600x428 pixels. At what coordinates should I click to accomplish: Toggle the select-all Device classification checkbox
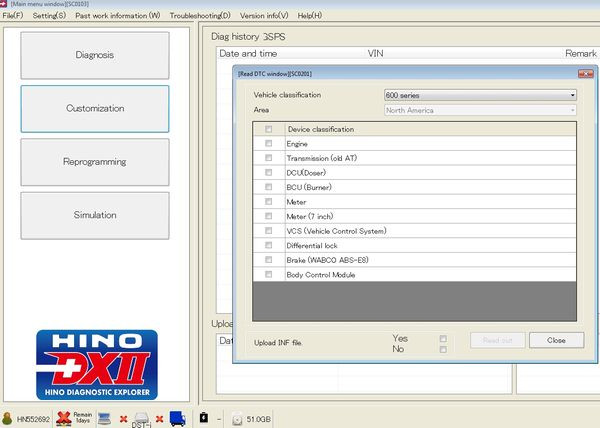click(268, 129)
